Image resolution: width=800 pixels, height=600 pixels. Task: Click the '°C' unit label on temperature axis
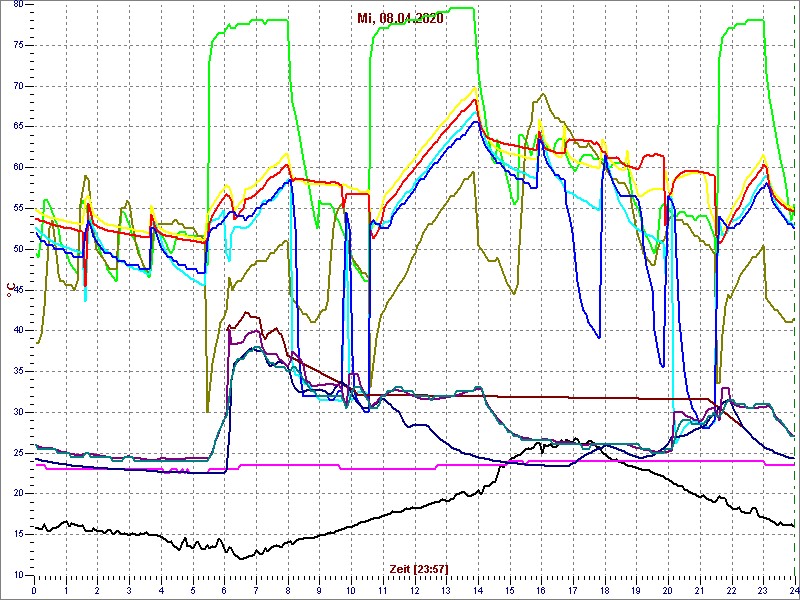coord(10,290)
